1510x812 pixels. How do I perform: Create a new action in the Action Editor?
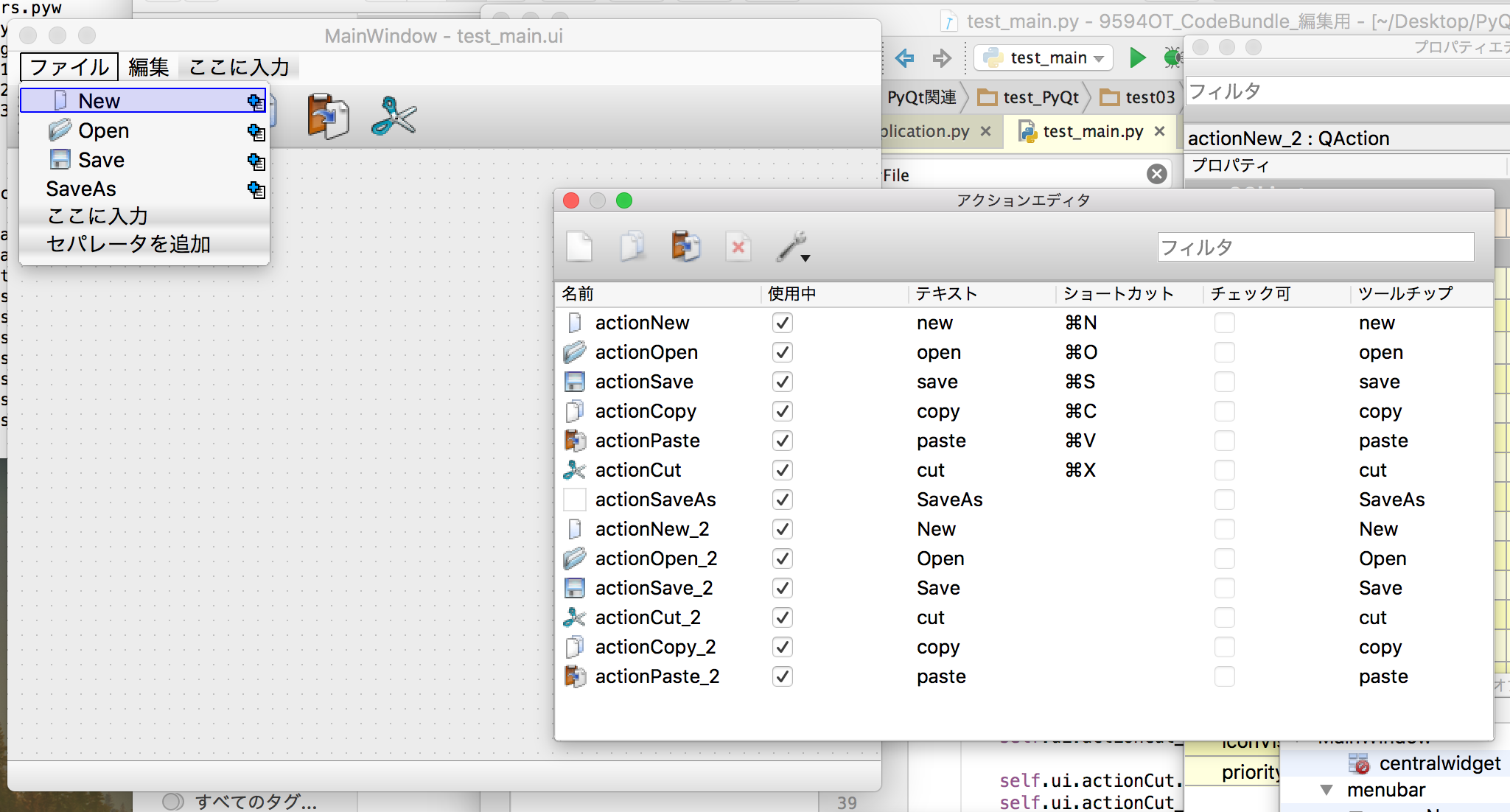[580, 247]
